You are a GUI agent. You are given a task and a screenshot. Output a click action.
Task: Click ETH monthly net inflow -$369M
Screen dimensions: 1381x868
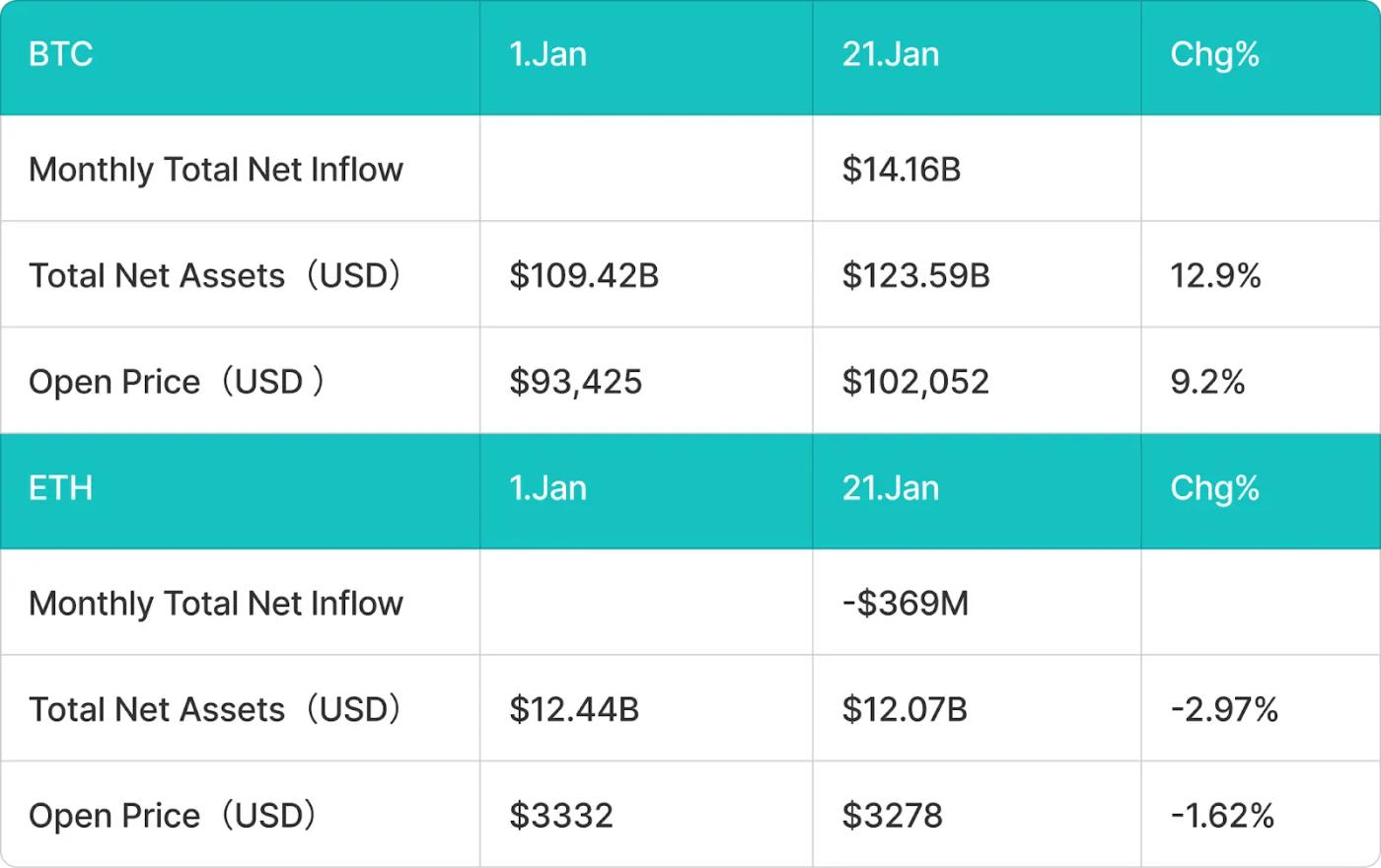point(905,603)
